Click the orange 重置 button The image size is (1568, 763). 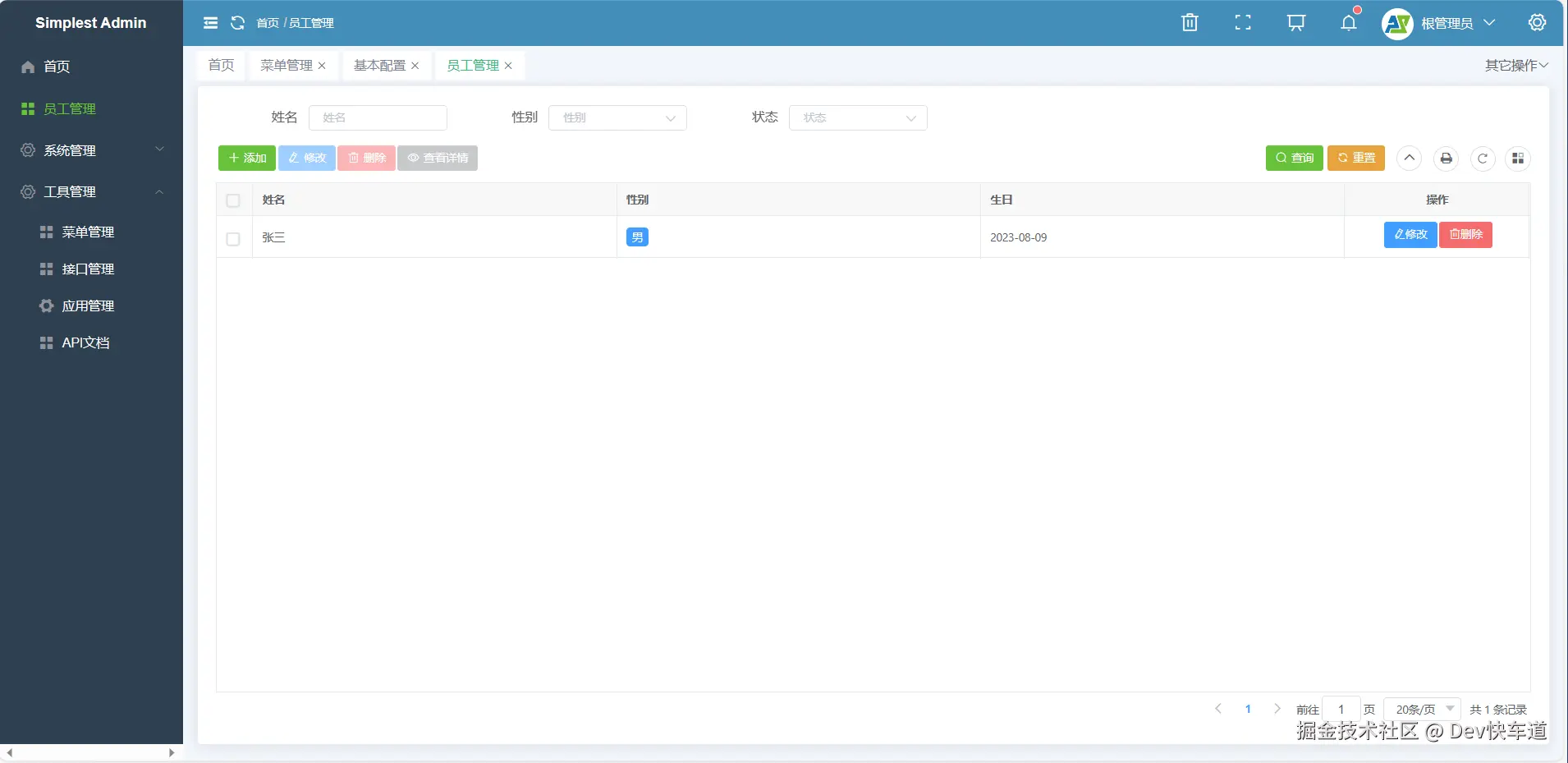click(1356, 159)
